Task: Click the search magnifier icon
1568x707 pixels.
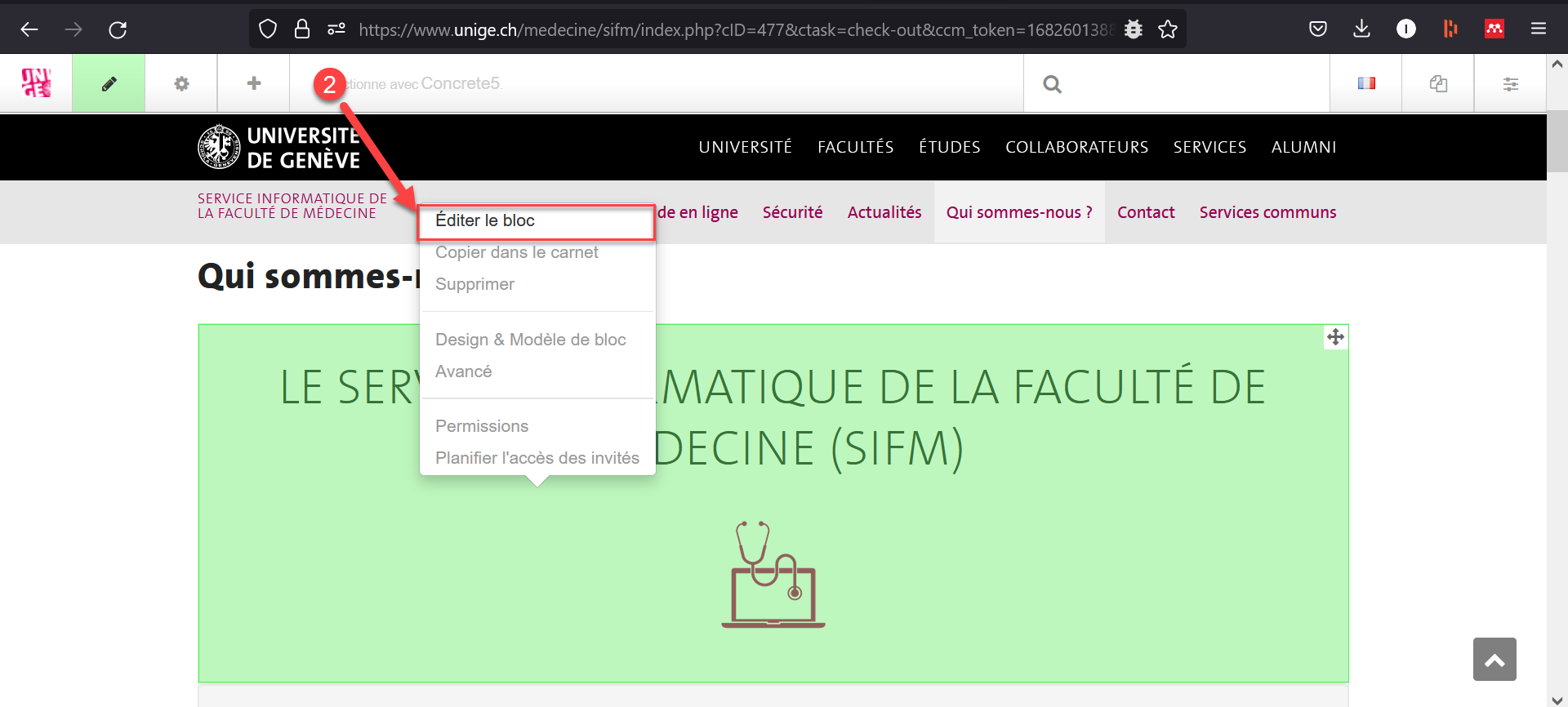Action: coord(1052,84)
